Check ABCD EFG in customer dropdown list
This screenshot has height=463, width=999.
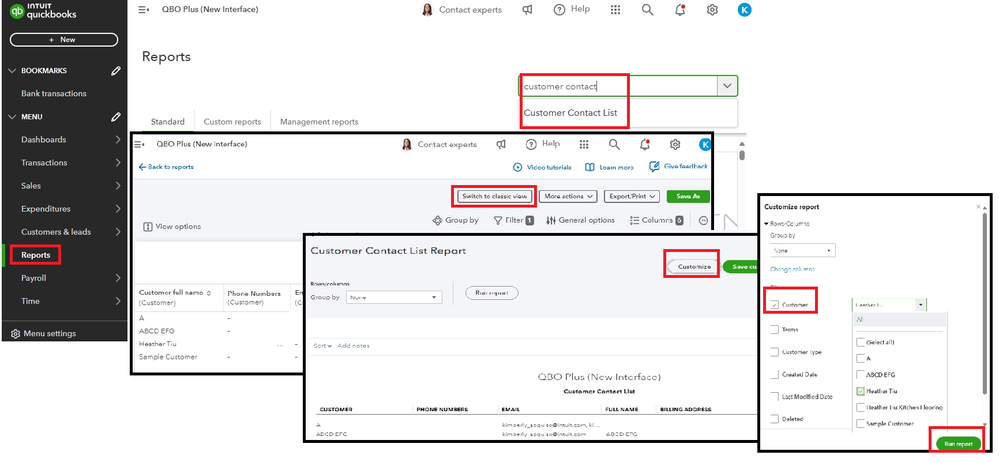click(861, 374)
